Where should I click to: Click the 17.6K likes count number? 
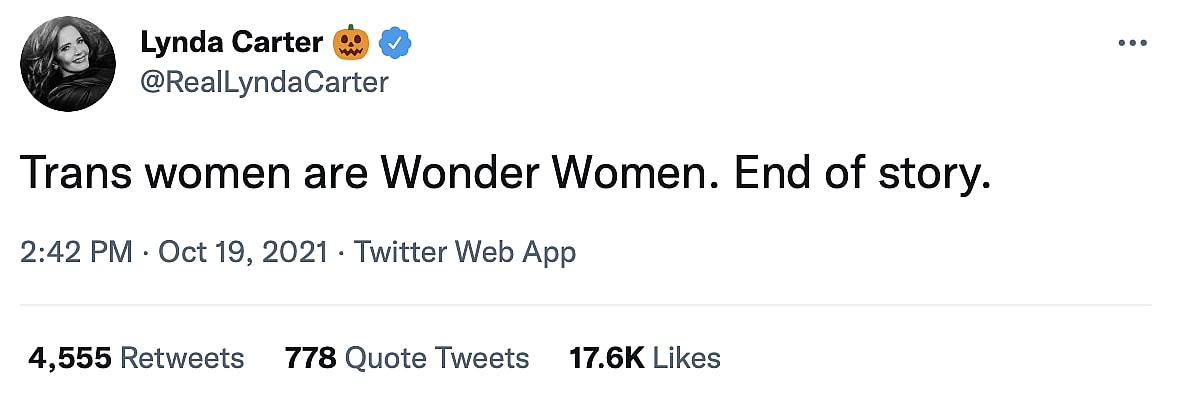[x=607, y=358]
